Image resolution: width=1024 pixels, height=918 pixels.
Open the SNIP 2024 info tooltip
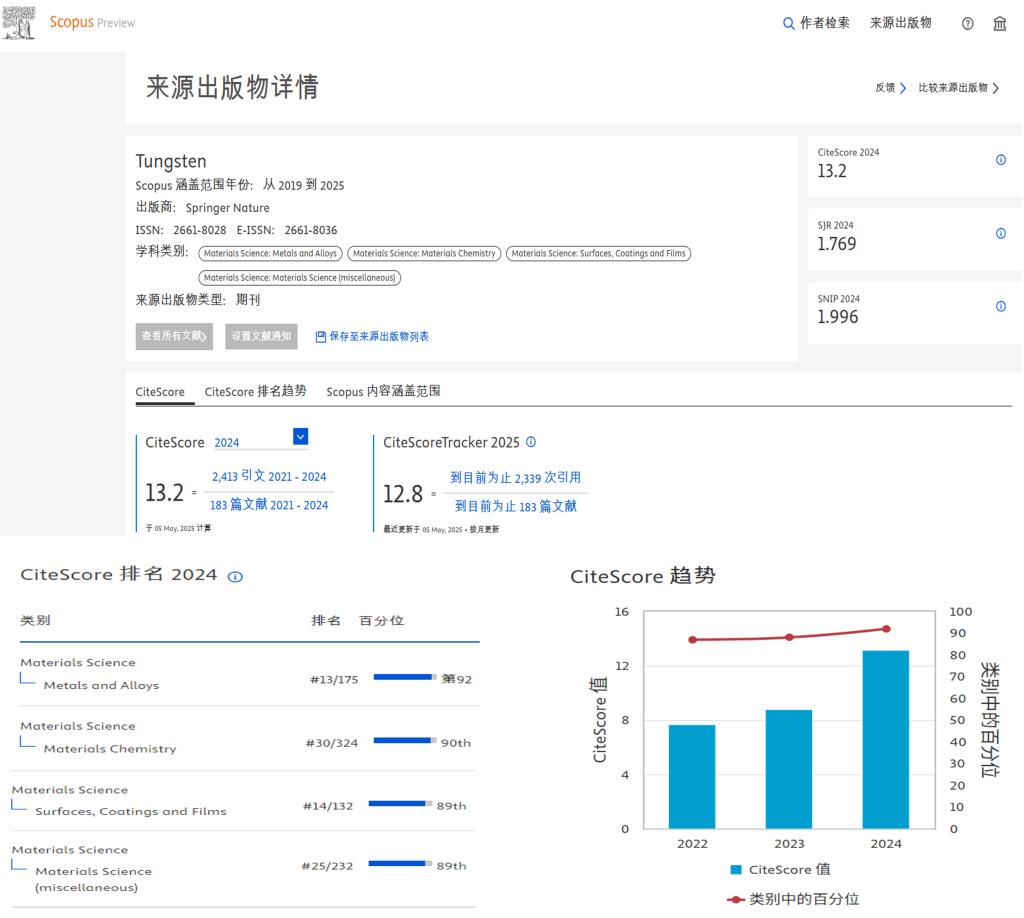[x=1000, y=305]
